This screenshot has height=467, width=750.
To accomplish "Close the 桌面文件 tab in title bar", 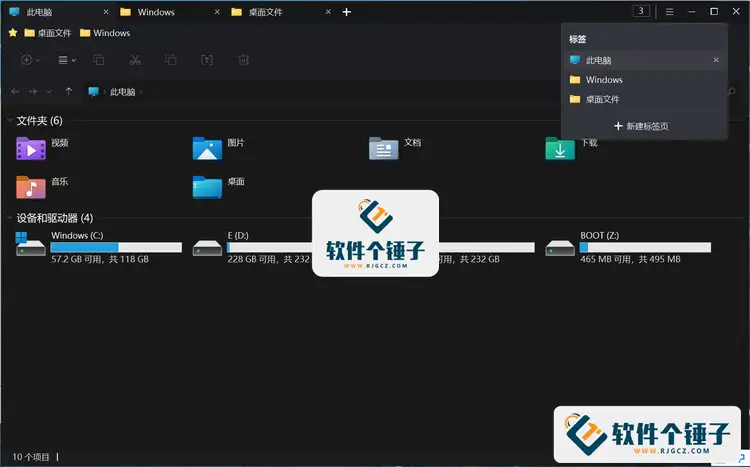I will (328, 12).
